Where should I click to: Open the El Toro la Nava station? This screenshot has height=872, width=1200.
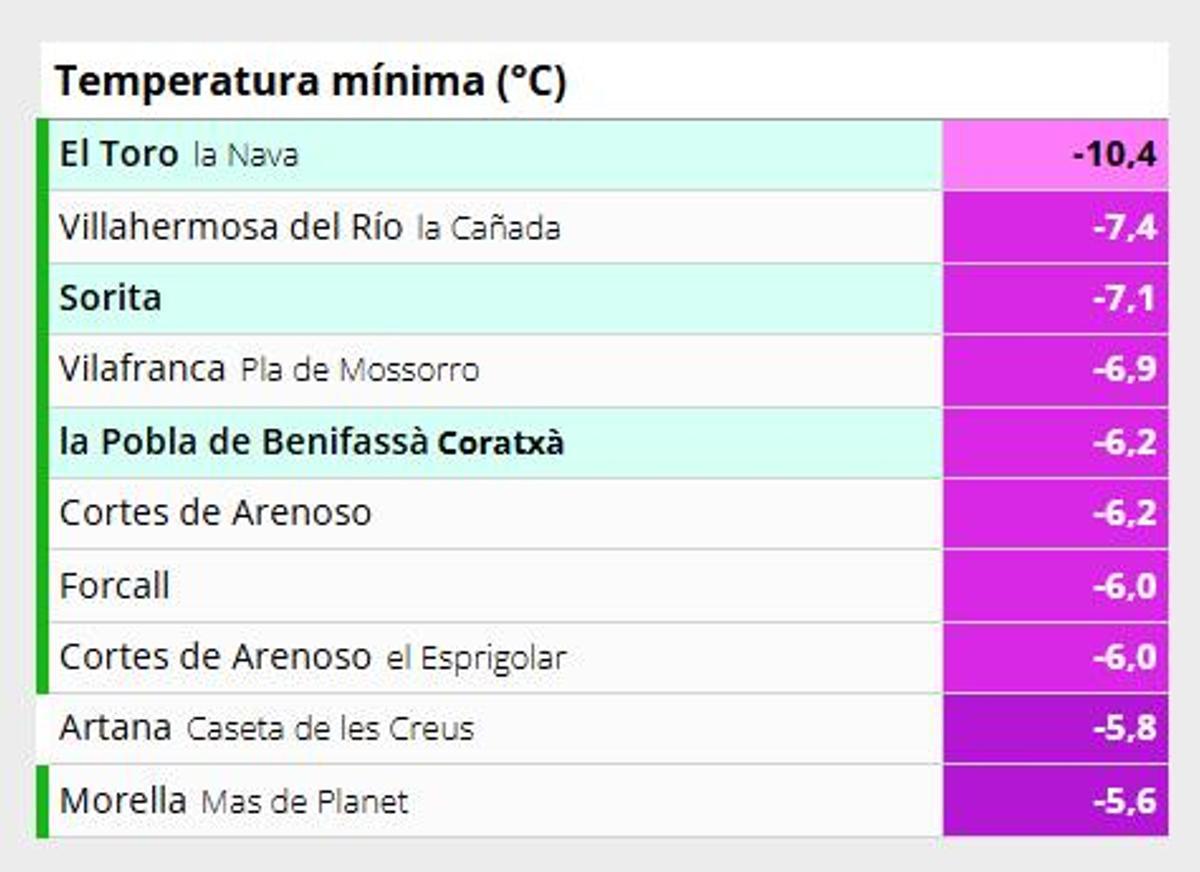pos(179,155)
